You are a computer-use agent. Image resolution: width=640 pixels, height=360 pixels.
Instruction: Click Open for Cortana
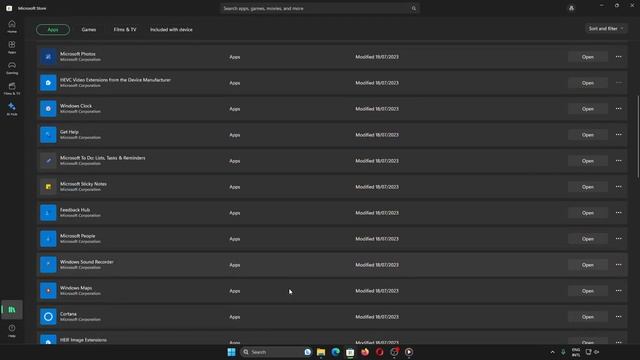[588, 317]
